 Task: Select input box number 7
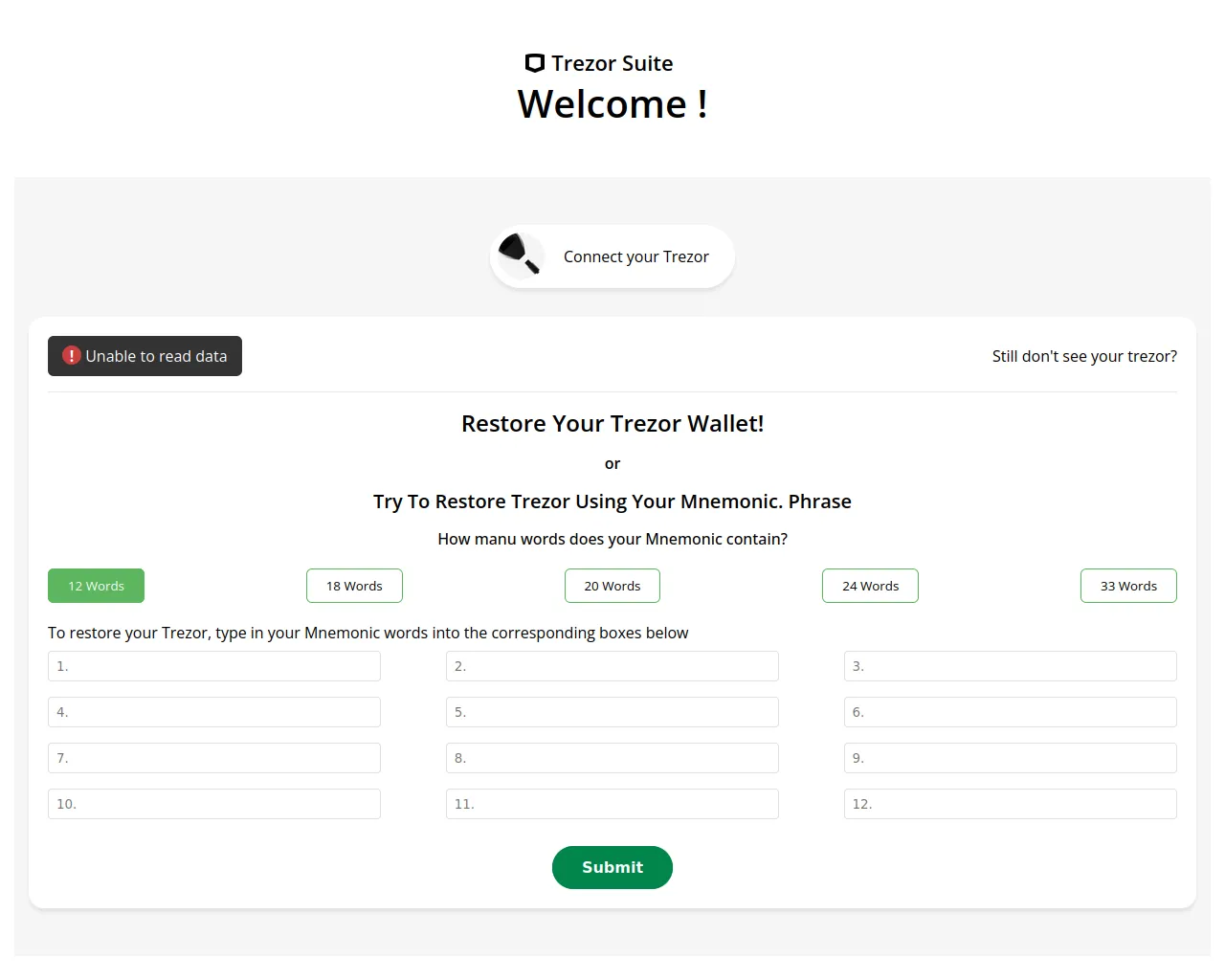[x=214, y=758]
